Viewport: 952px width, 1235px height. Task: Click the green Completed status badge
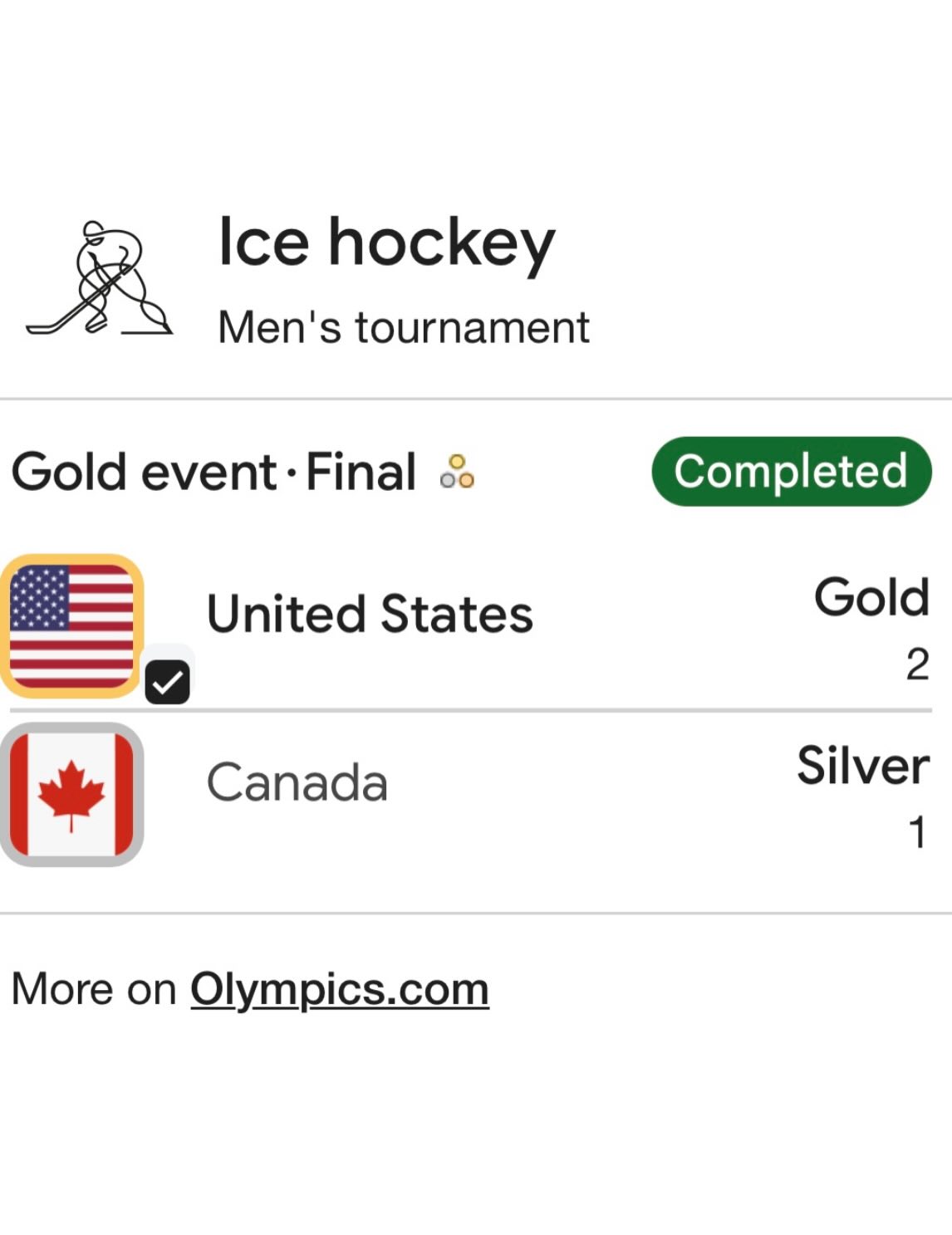coord(791,471)
